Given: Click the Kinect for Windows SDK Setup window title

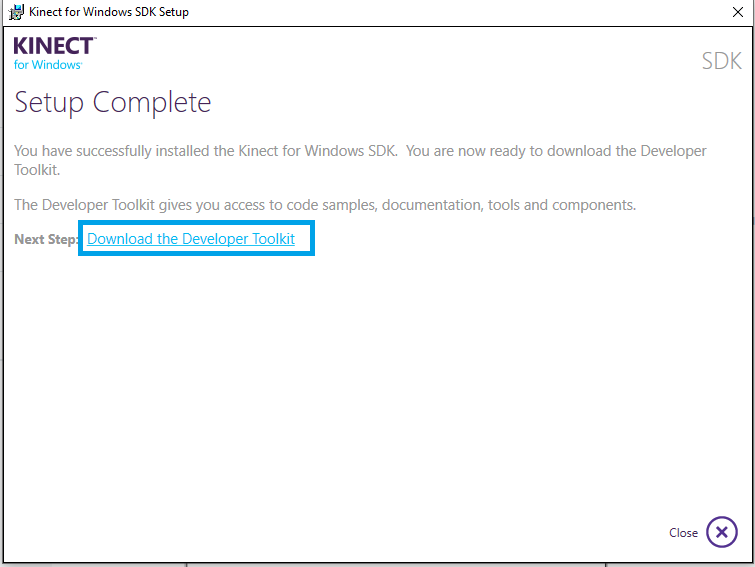Looking at the screenshot, I should 109,12.
